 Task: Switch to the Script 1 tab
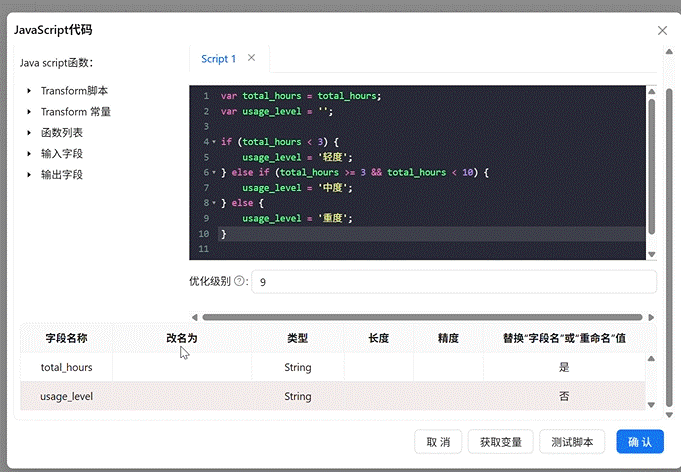218,59
